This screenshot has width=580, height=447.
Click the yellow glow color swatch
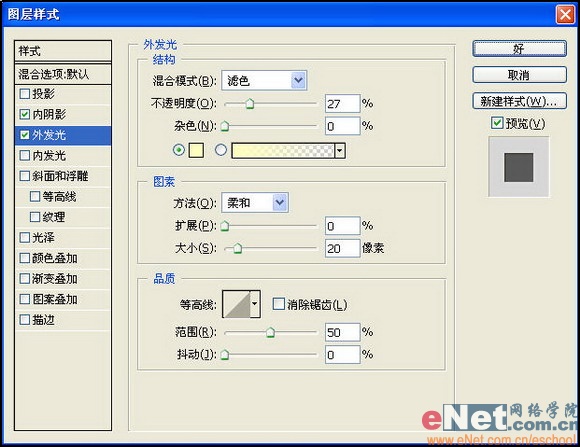[196, 150]
